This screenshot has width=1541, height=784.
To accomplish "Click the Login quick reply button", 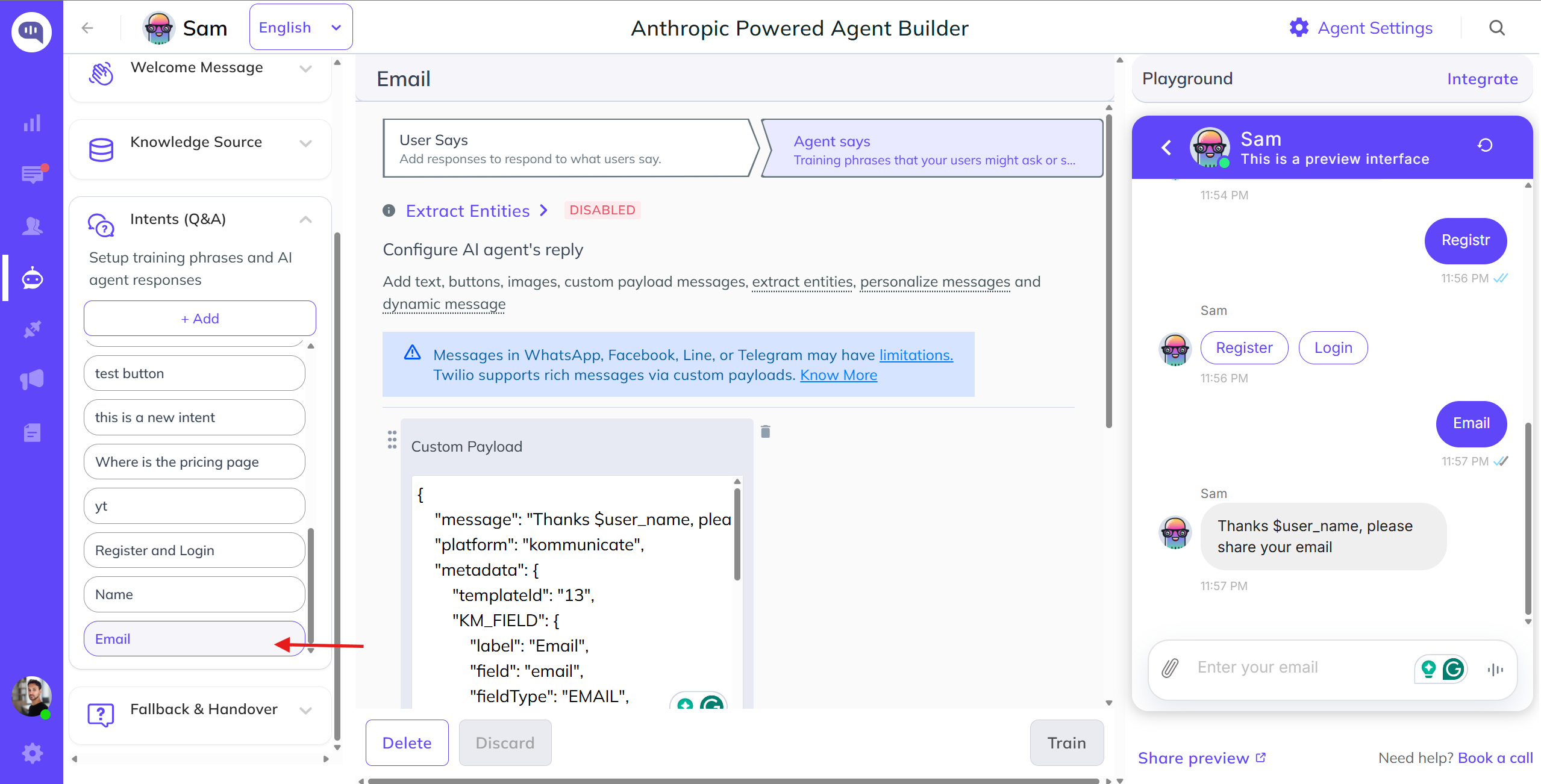I will (1333, 347).
